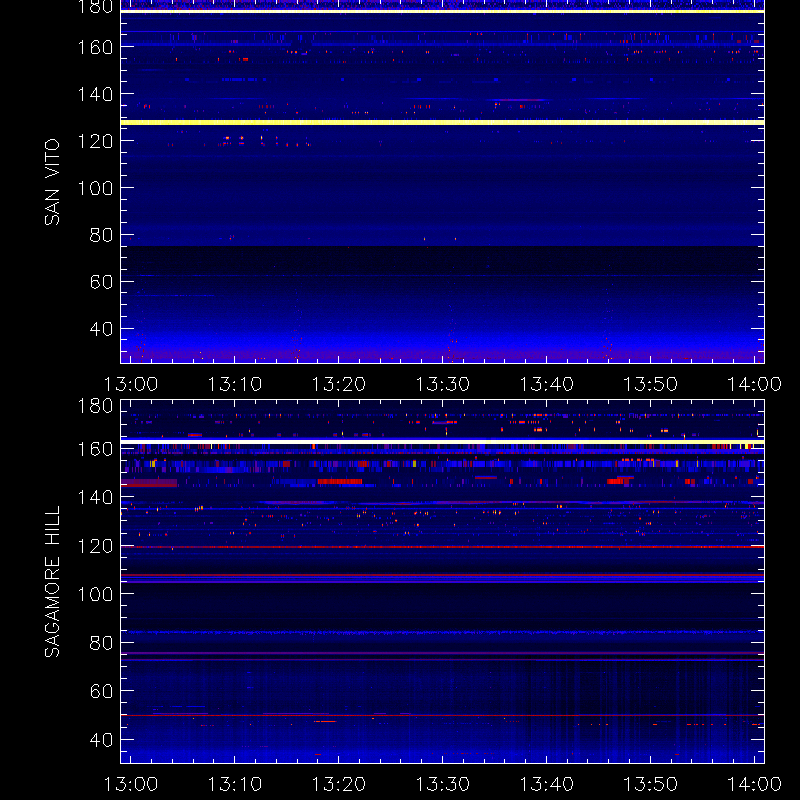Click the thick yellow band in San Vito spectrogram

coord(442,122)
